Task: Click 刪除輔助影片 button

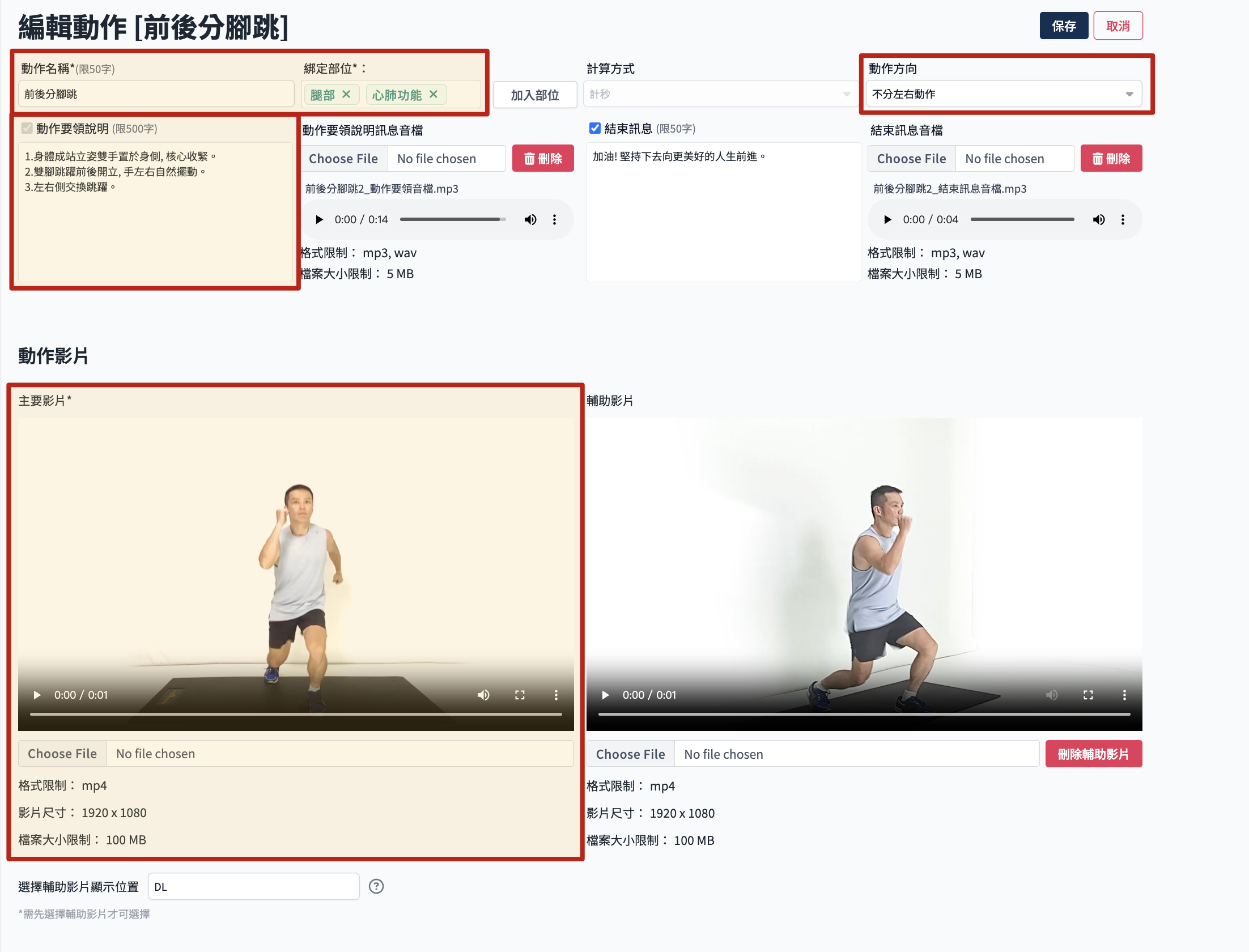Action: [x=1093, y=754]
